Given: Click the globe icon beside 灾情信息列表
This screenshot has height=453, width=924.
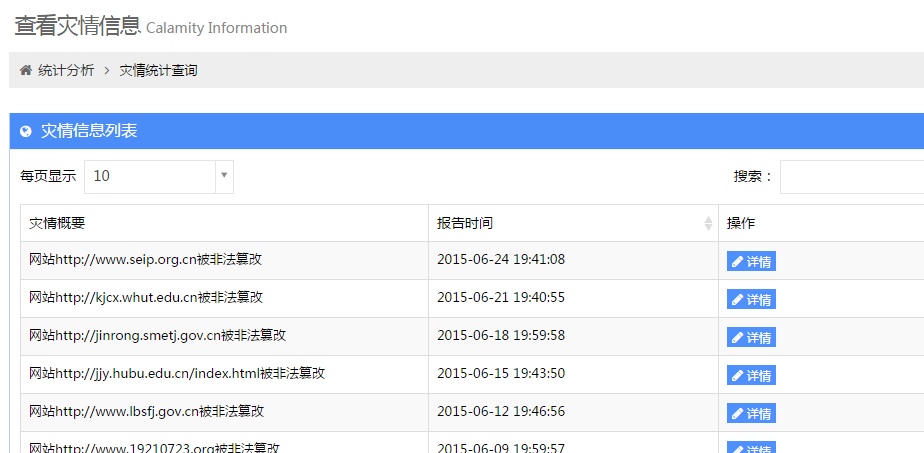Looking at the screenshot, I should click(26, 131).
